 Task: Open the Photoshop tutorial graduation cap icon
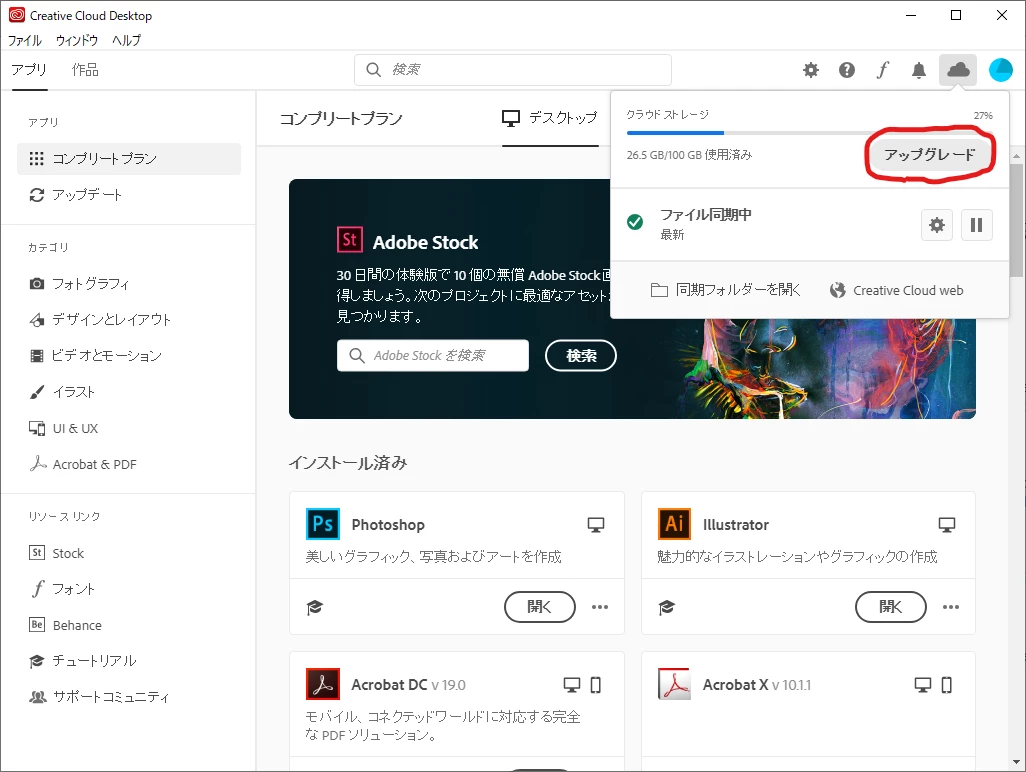[315, 607]
